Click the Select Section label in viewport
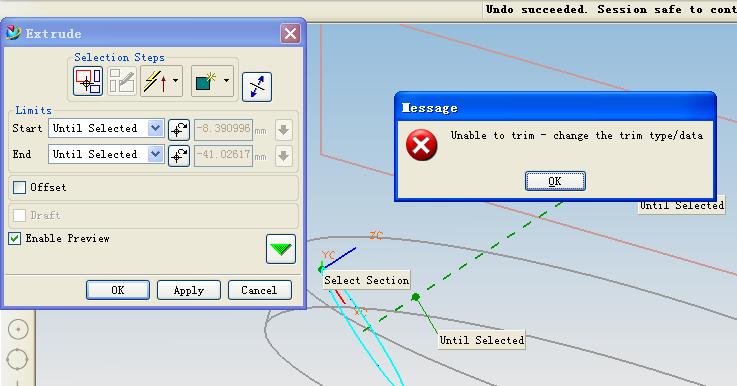 point(367,280)
